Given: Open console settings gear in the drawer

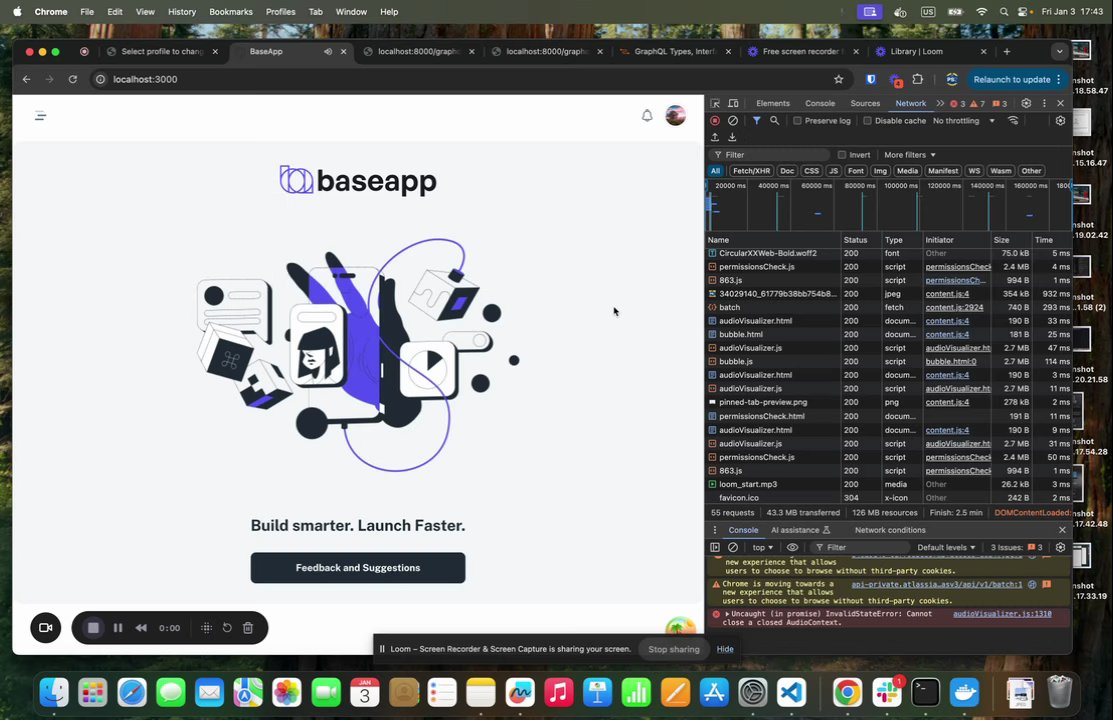Looking at the screenshot, I should pyautogui.click(x=1060, y=547).
